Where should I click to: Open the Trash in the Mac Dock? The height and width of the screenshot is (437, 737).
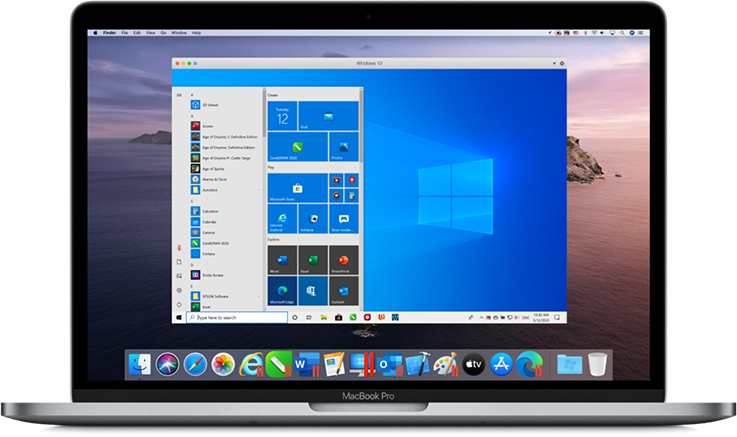597,364
